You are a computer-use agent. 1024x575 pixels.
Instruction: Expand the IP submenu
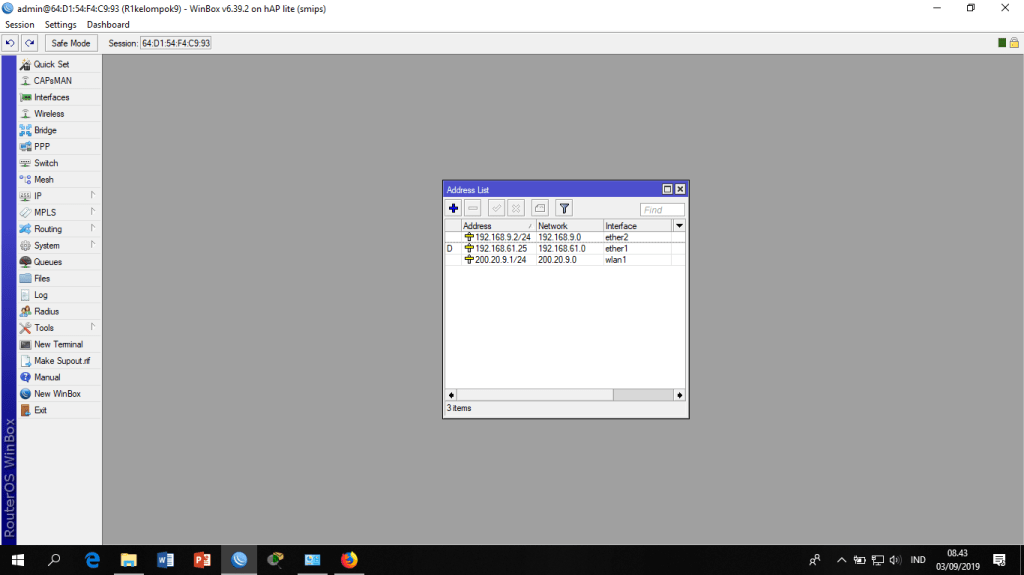point(38,196)
